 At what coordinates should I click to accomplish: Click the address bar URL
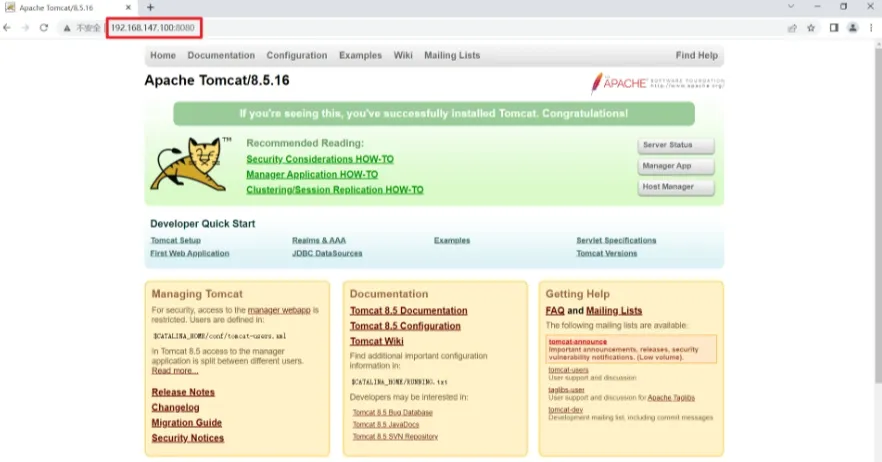tap(152, 28)
